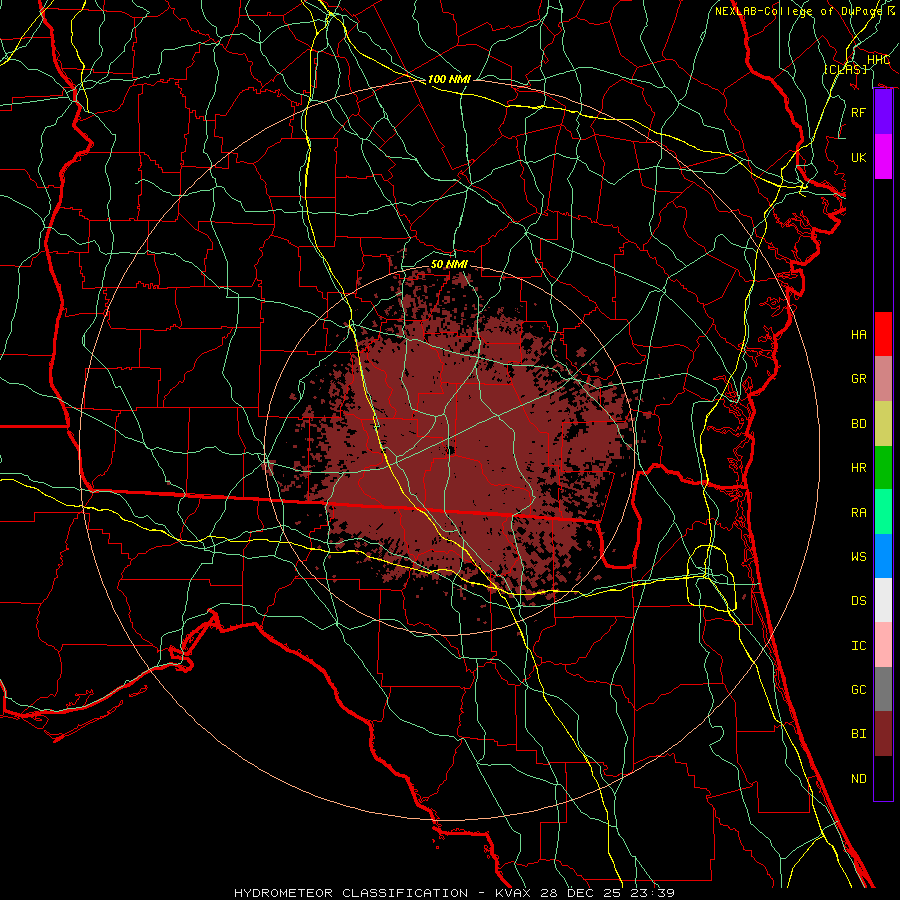This screenshot has height=900, width=900.
Task: Click the HYDROMETEOR CLASSIFICATION caption
Action: (x=351, y=893)
